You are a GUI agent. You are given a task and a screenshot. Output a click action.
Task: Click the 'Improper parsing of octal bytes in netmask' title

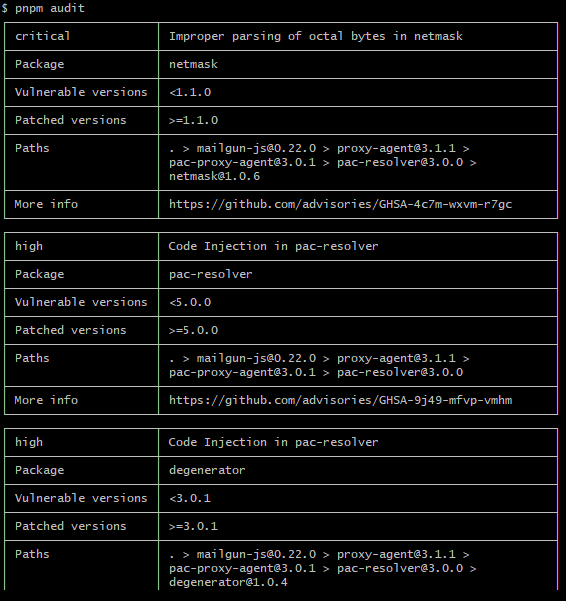[x=316, y=36]
